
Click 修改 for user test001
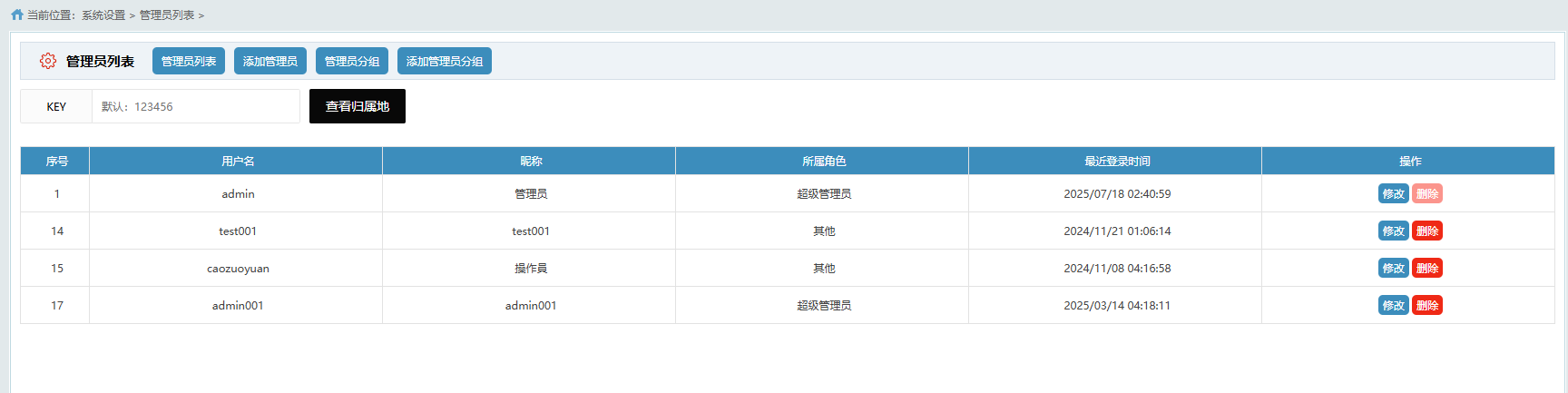click(x=1394, y=231)
